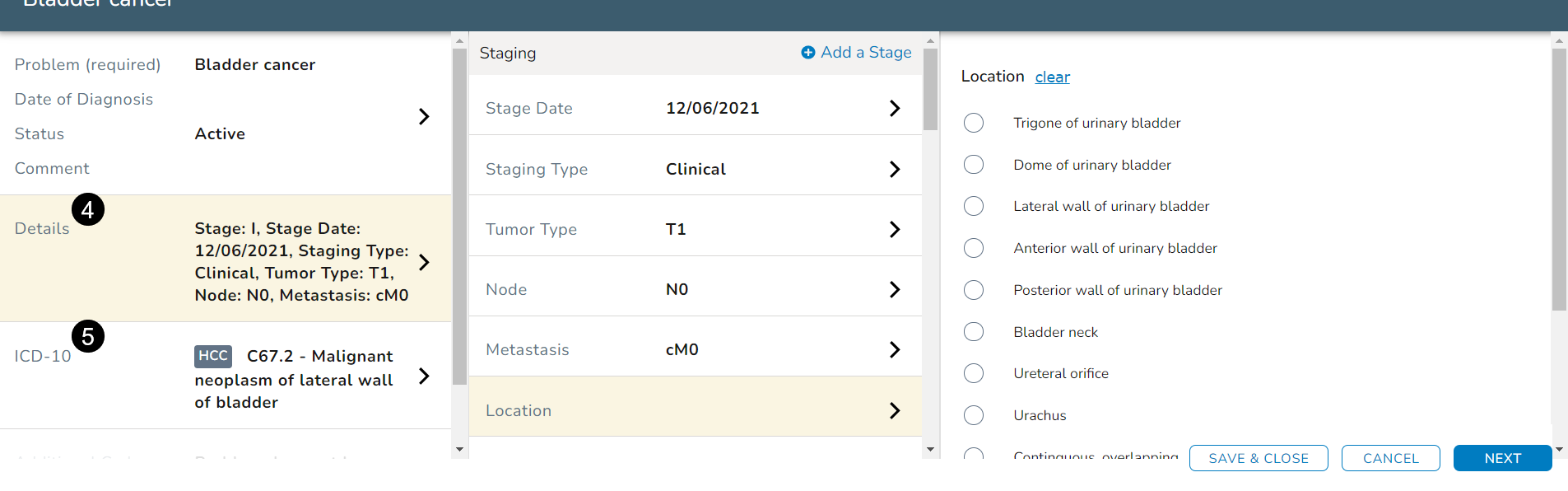Click the Tumor Type row chevron

pyautogui.click(x=895, y=230)
